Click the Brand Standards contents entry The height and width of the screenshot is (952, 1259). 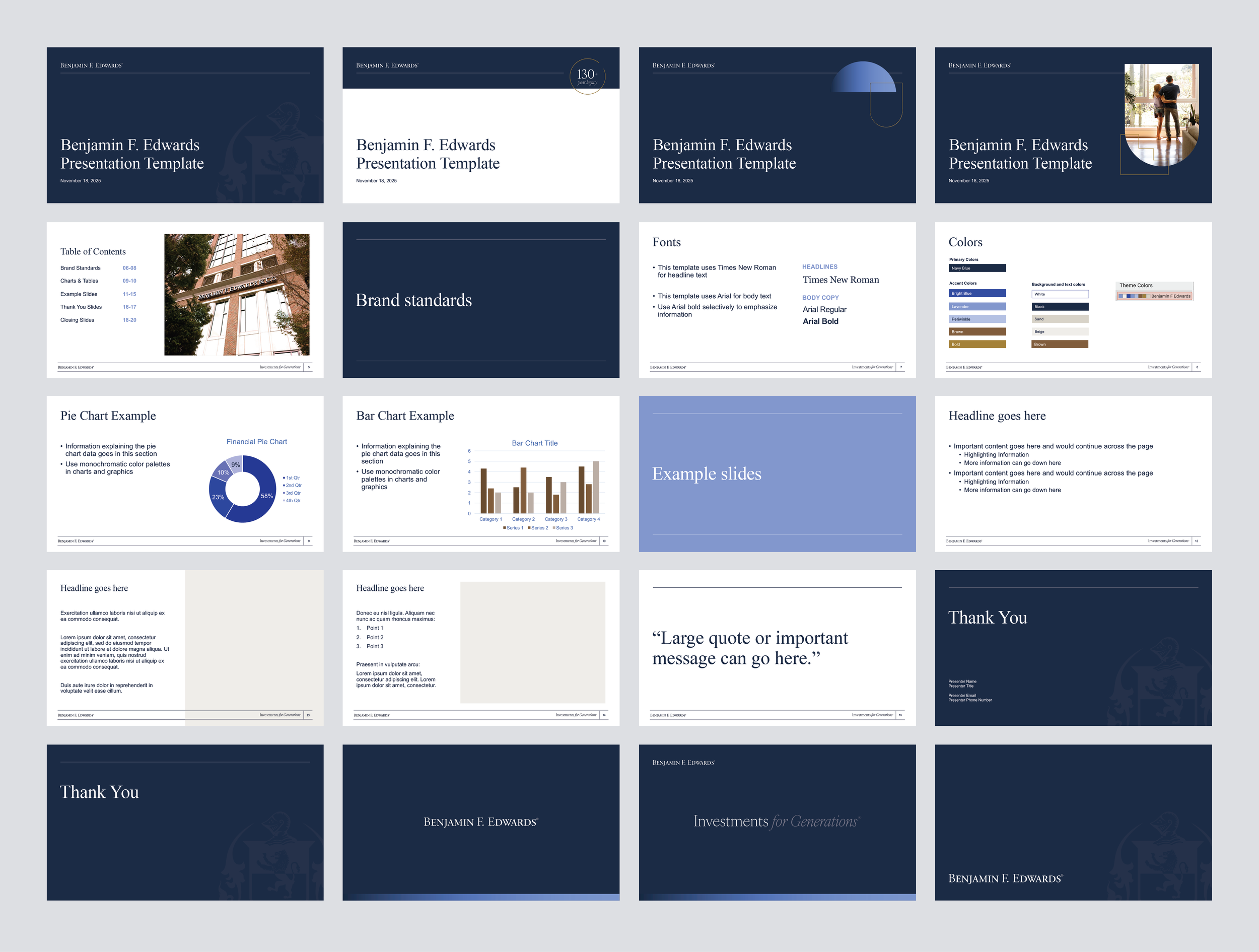pyautogui.click(x=80, y=268)
